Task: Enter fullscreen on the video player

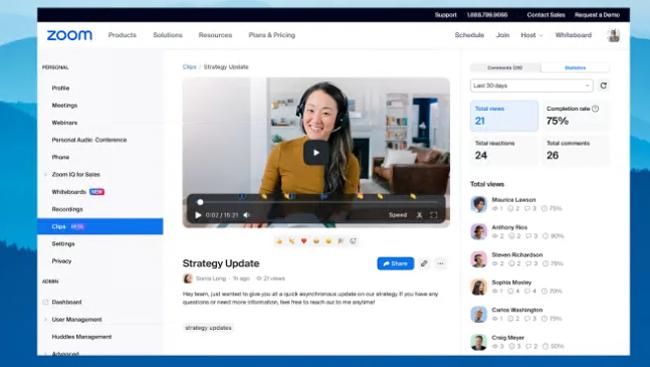Action: point(434,215)
